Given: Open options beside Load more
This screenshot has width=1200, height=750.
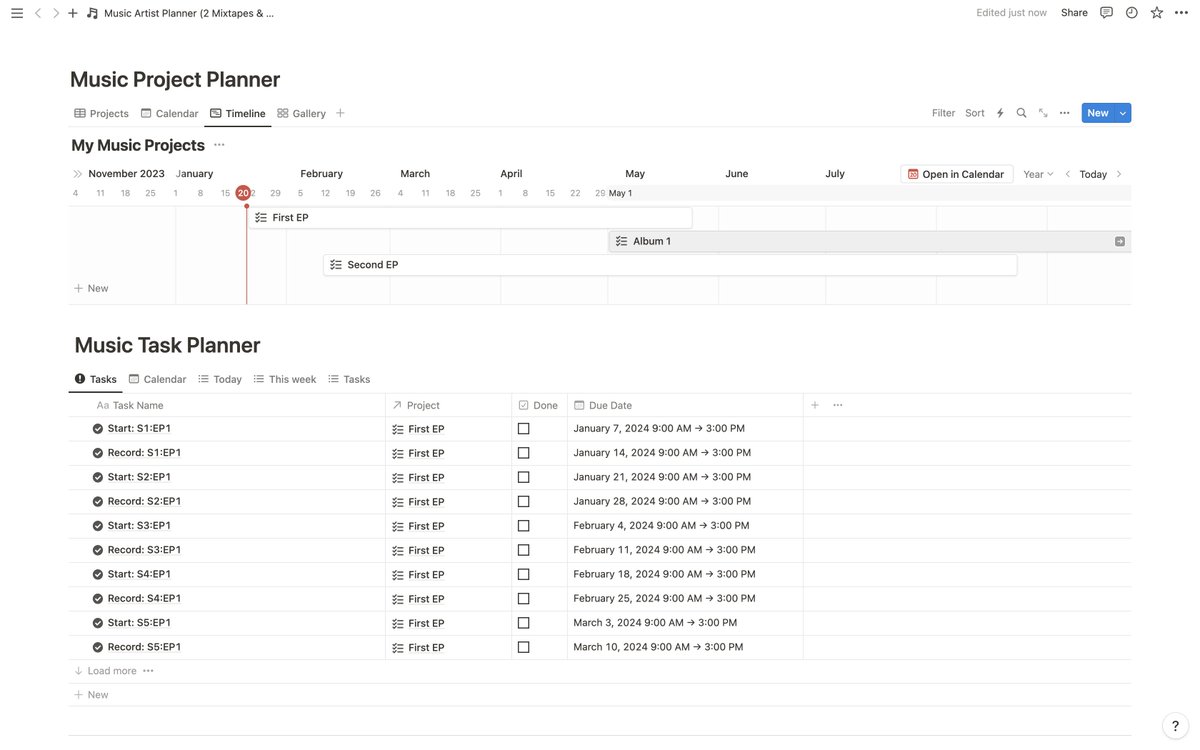Looking at the screenshot, I should tap(148, 671).
